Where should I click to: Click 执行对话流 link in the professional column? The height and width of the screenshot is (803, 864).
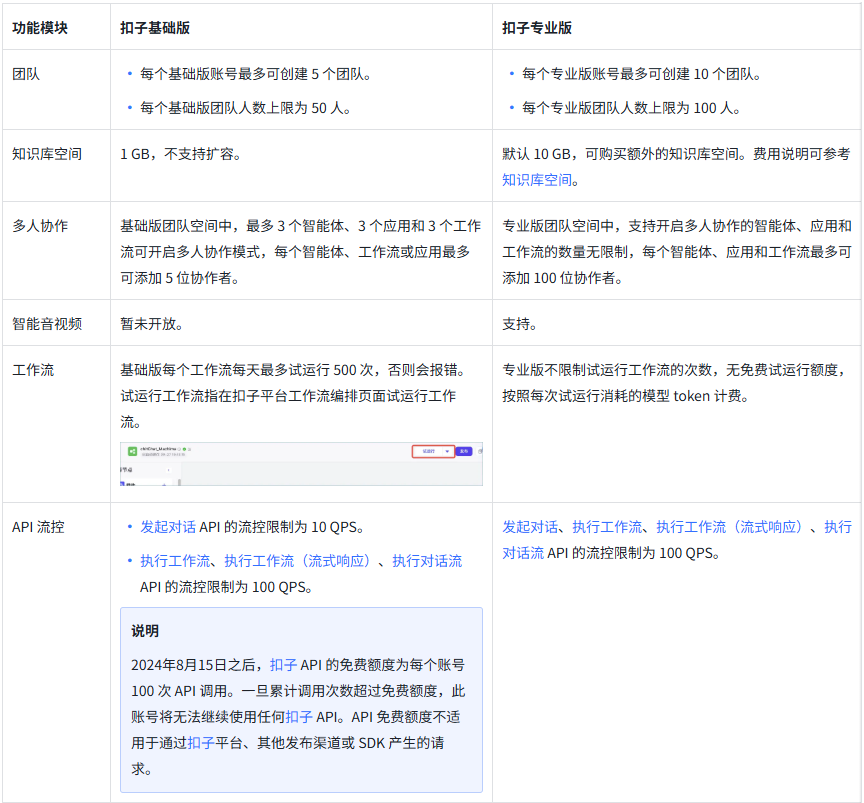pos(523,553)
